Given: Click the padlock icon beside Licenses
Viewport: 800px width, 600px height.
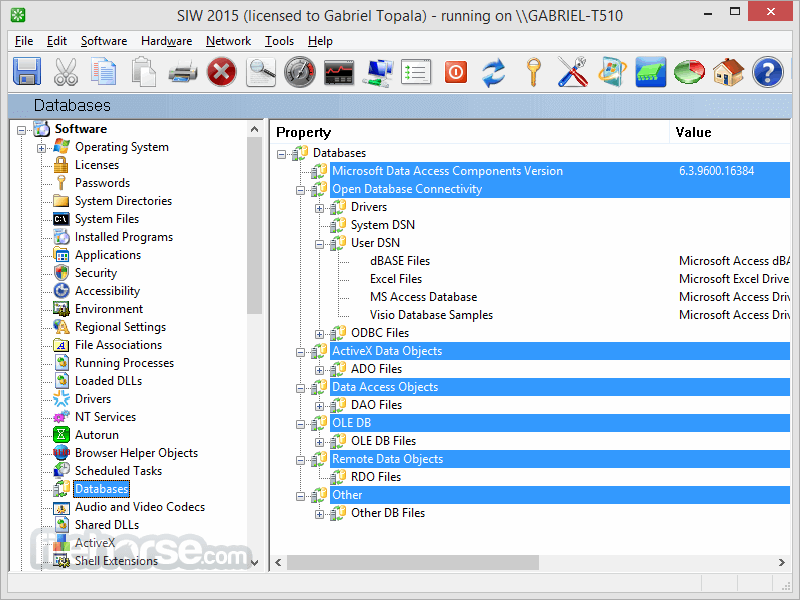Looking at the screenshot, I should (61, 165).
